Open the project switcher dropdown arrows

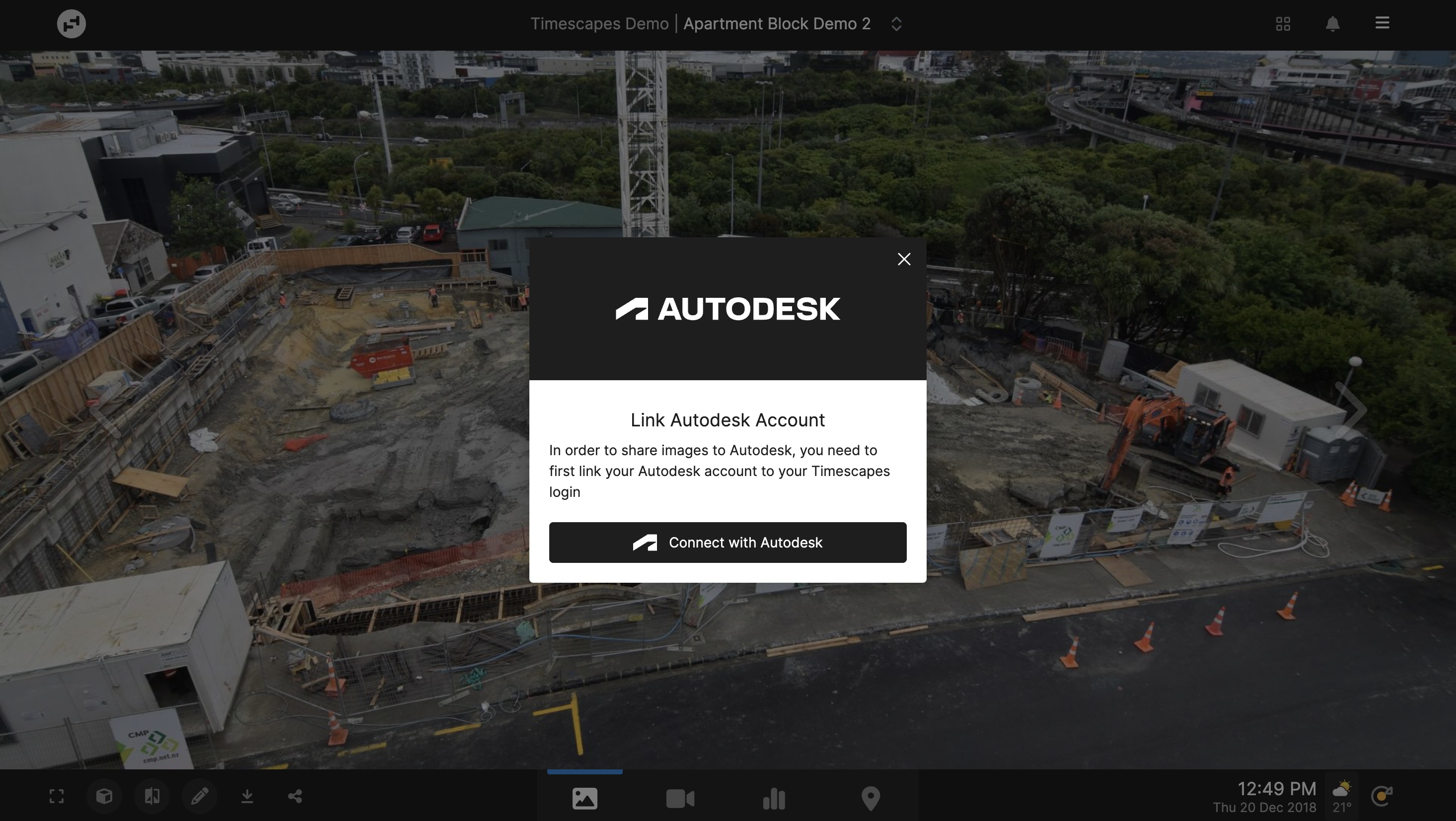coord(896,24)
